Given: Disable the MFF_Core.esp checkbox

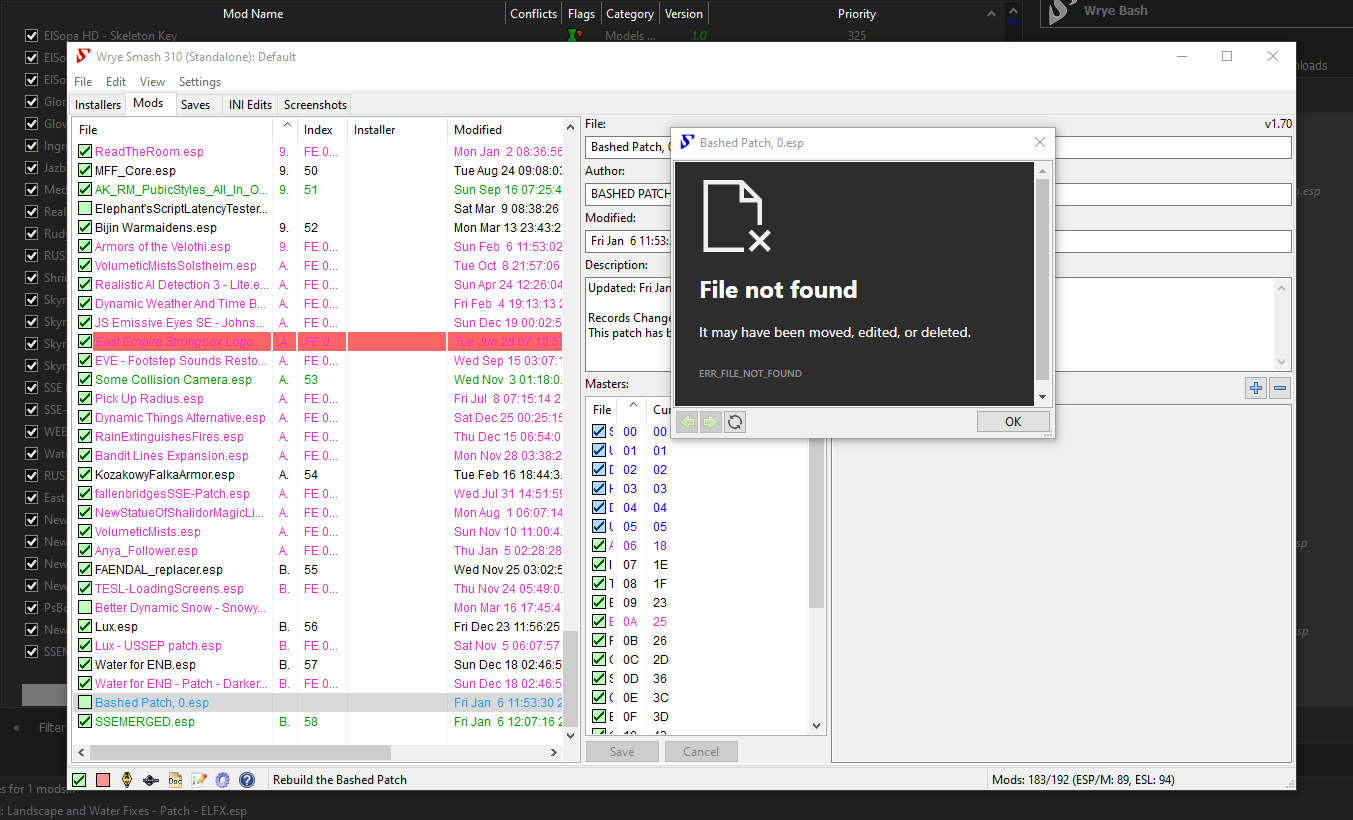Looking at the screenshot, I should [85, 171].
